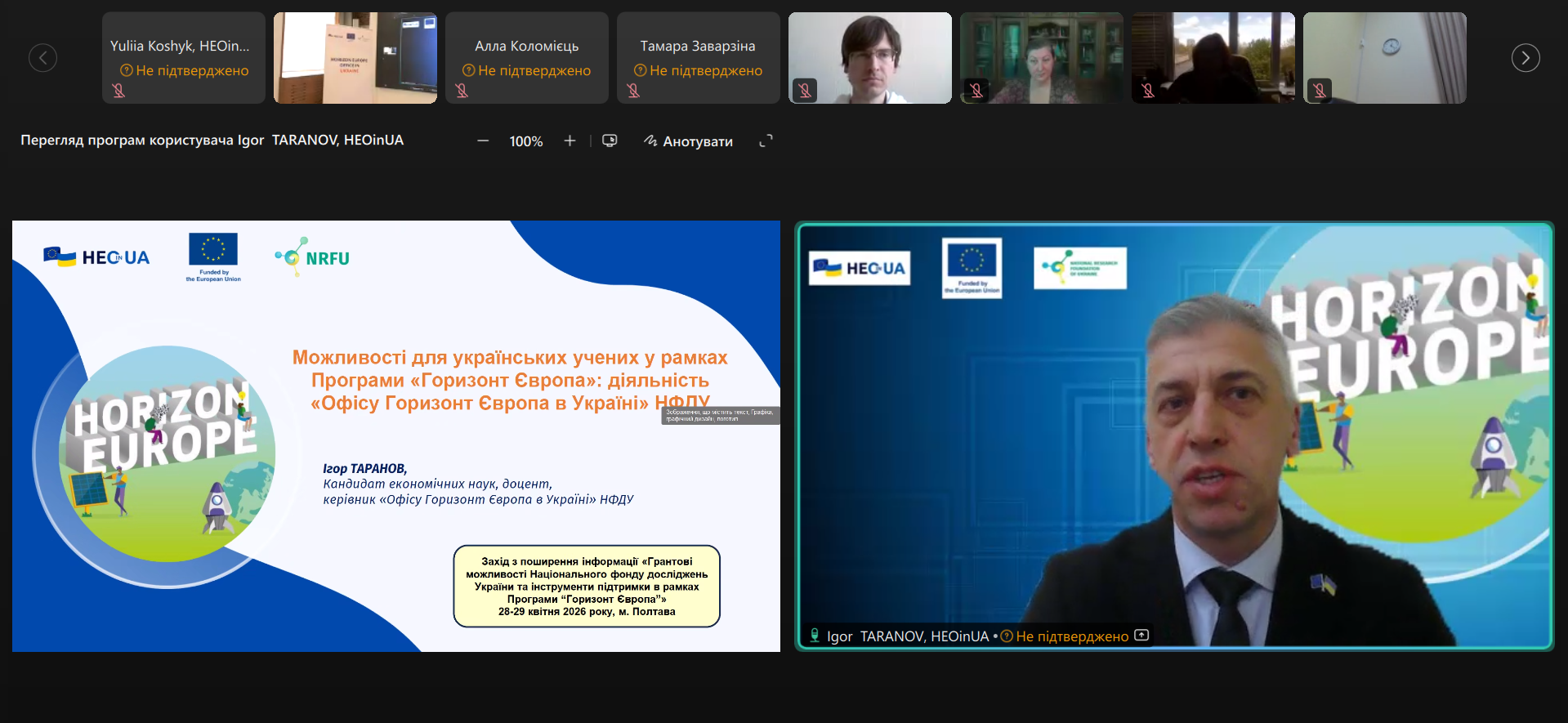Open conference room video thumbnail with banner
The image size is (1568, 723).
pyautogui.click(x=355, y=58)
